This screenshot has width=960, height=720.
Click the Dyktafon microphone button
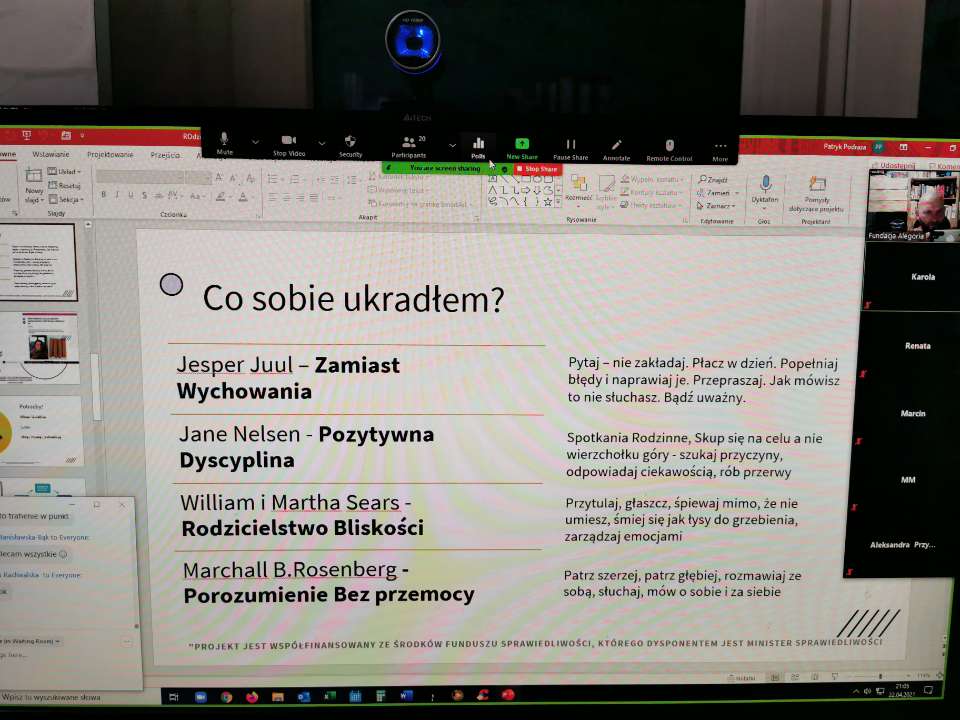[x=765, y=188]
